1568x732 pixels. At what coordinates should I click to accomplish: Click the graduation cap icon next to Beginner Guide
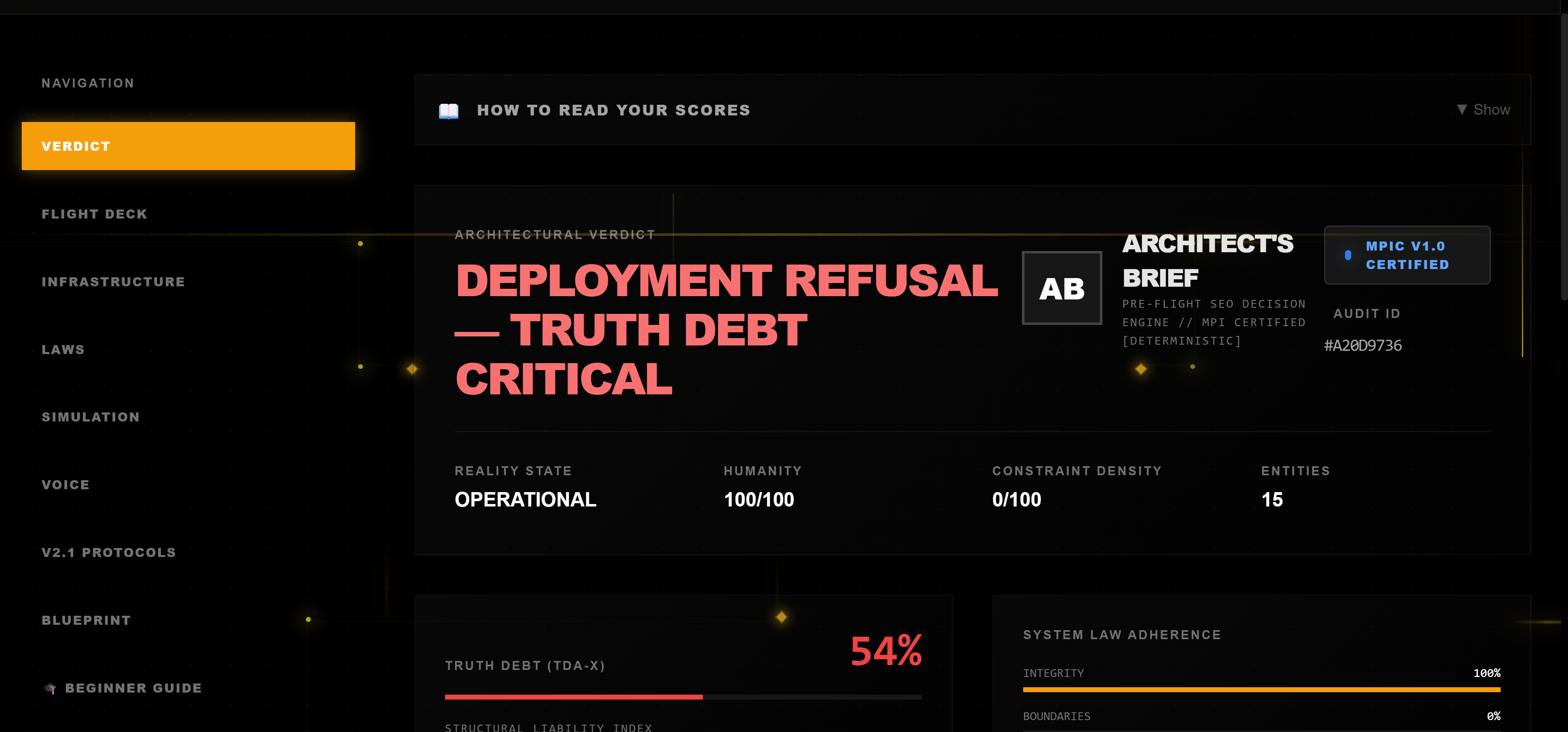coord(51,688)
